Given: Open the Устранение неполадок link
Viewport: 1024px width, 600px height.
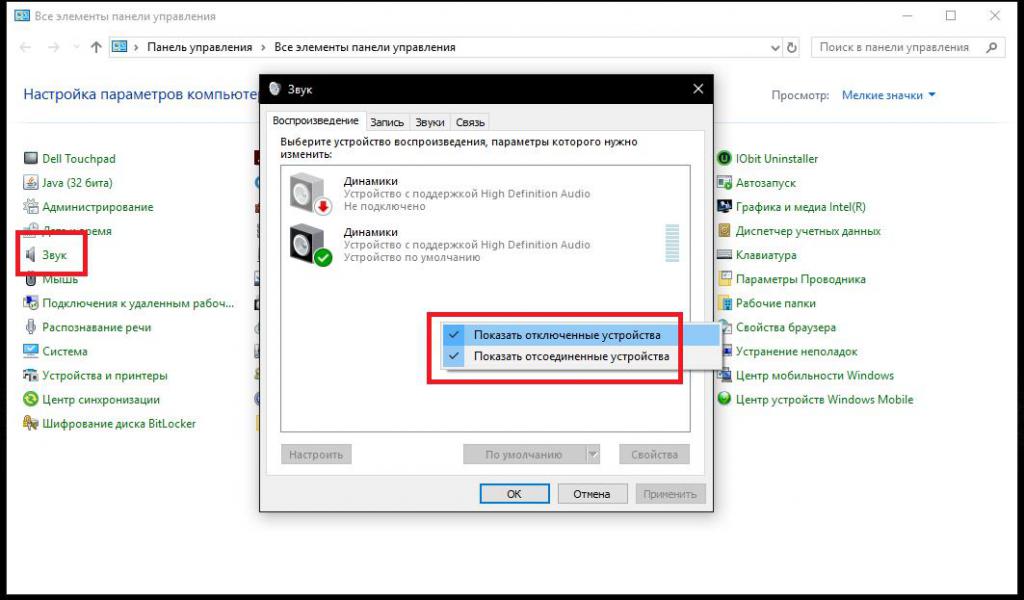Looking at the screenshot, I should click(797, 351).
